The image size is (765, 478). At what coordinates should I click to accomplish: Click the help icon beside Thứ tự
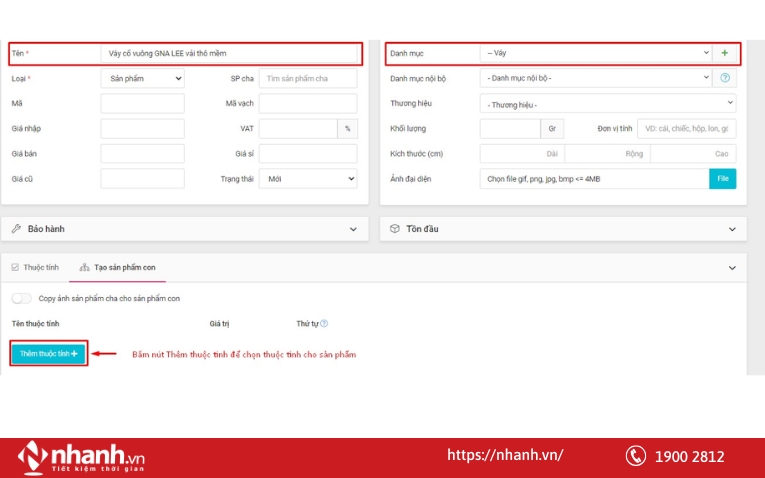pyautogui.click(x=324, y=323)
